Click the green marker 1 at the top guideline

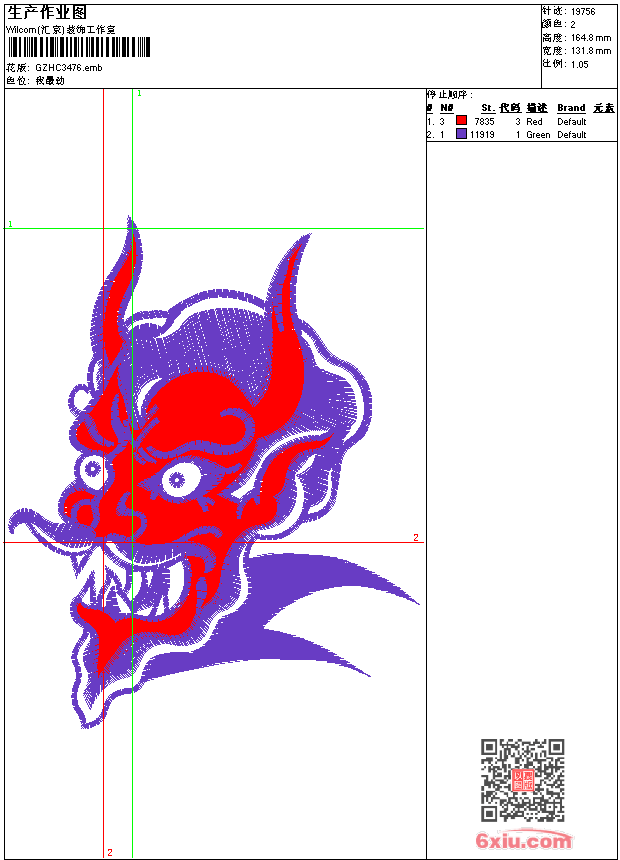139,93
